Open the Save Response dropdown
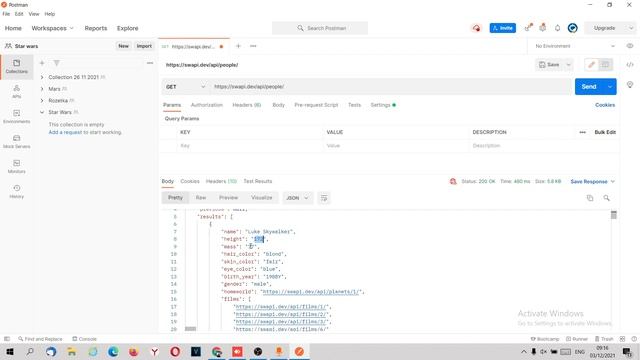Image resolution: width=640 pixels, height=360 pixels. tap(593, 182)
